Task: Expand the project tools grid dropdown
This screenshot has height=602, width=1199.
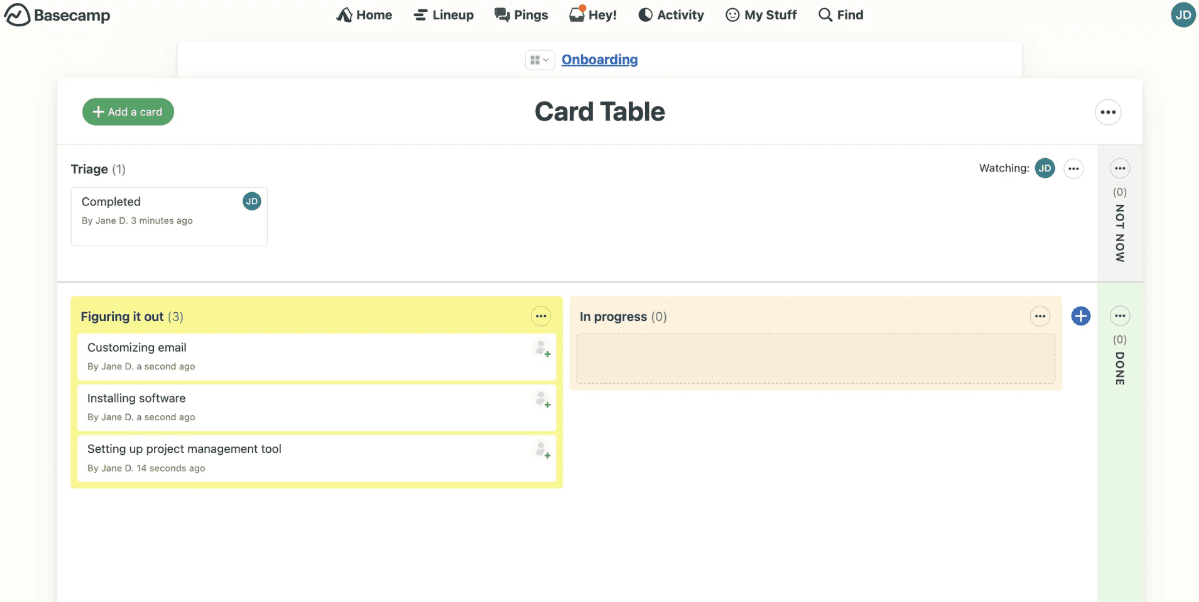Action: [539, 60]
